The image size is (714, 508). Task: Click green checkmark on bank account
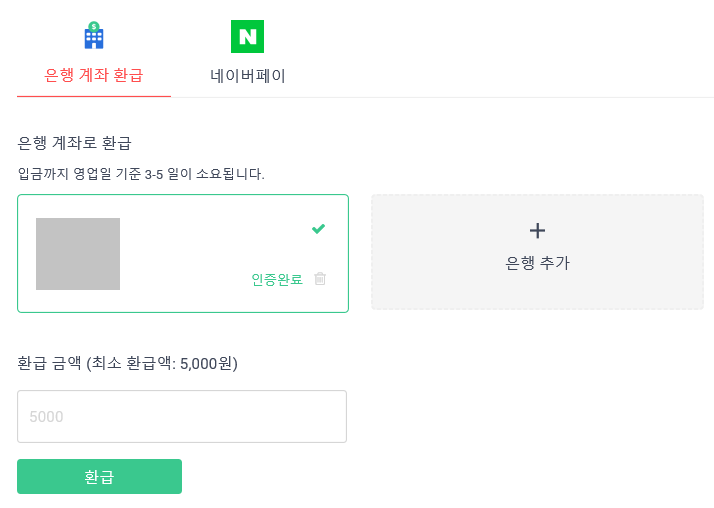tap(318, 229)
